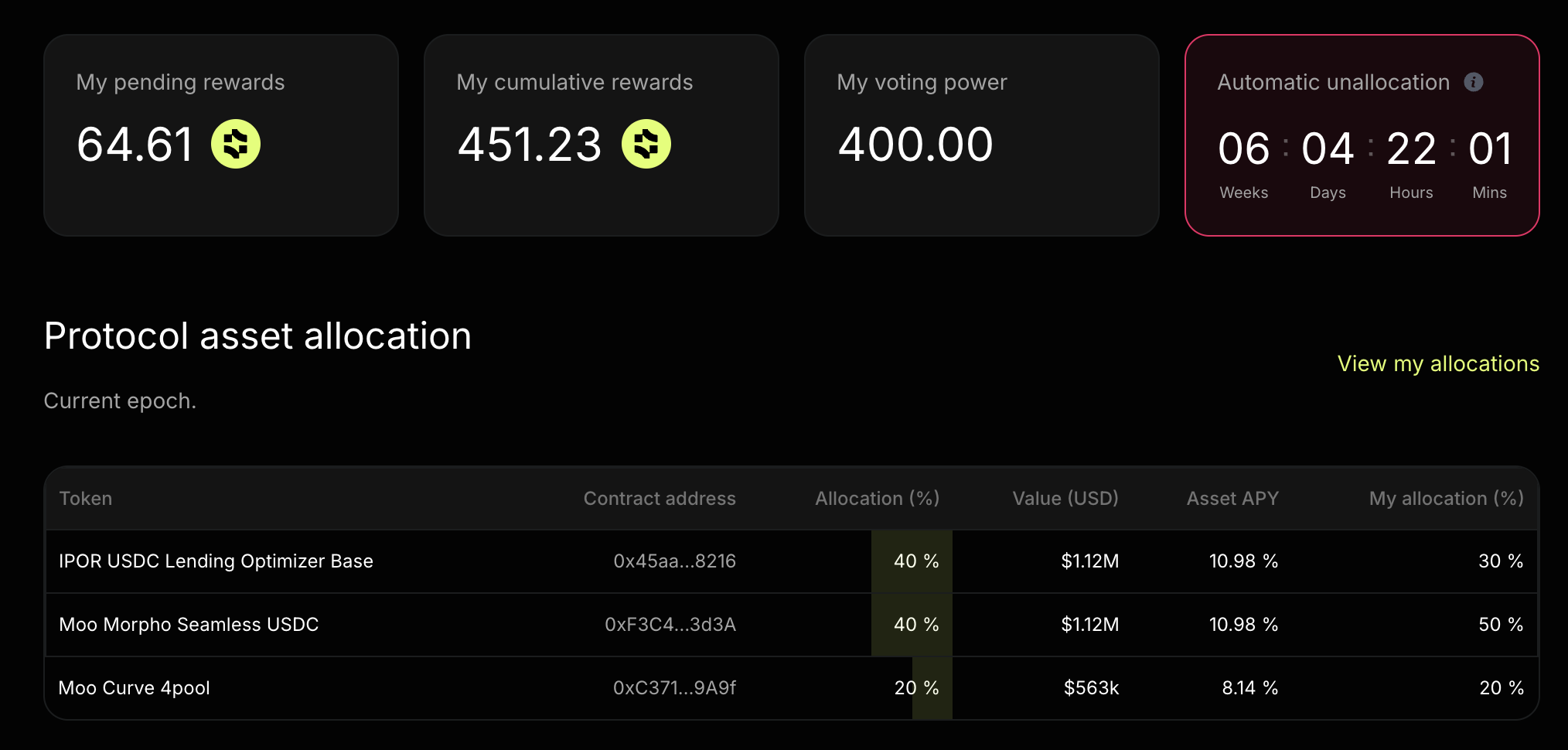The width and height of the screenshot is (1568, 750).
Task: Click contract address 0xF3C4...3d3A
Action: (670, 625)
